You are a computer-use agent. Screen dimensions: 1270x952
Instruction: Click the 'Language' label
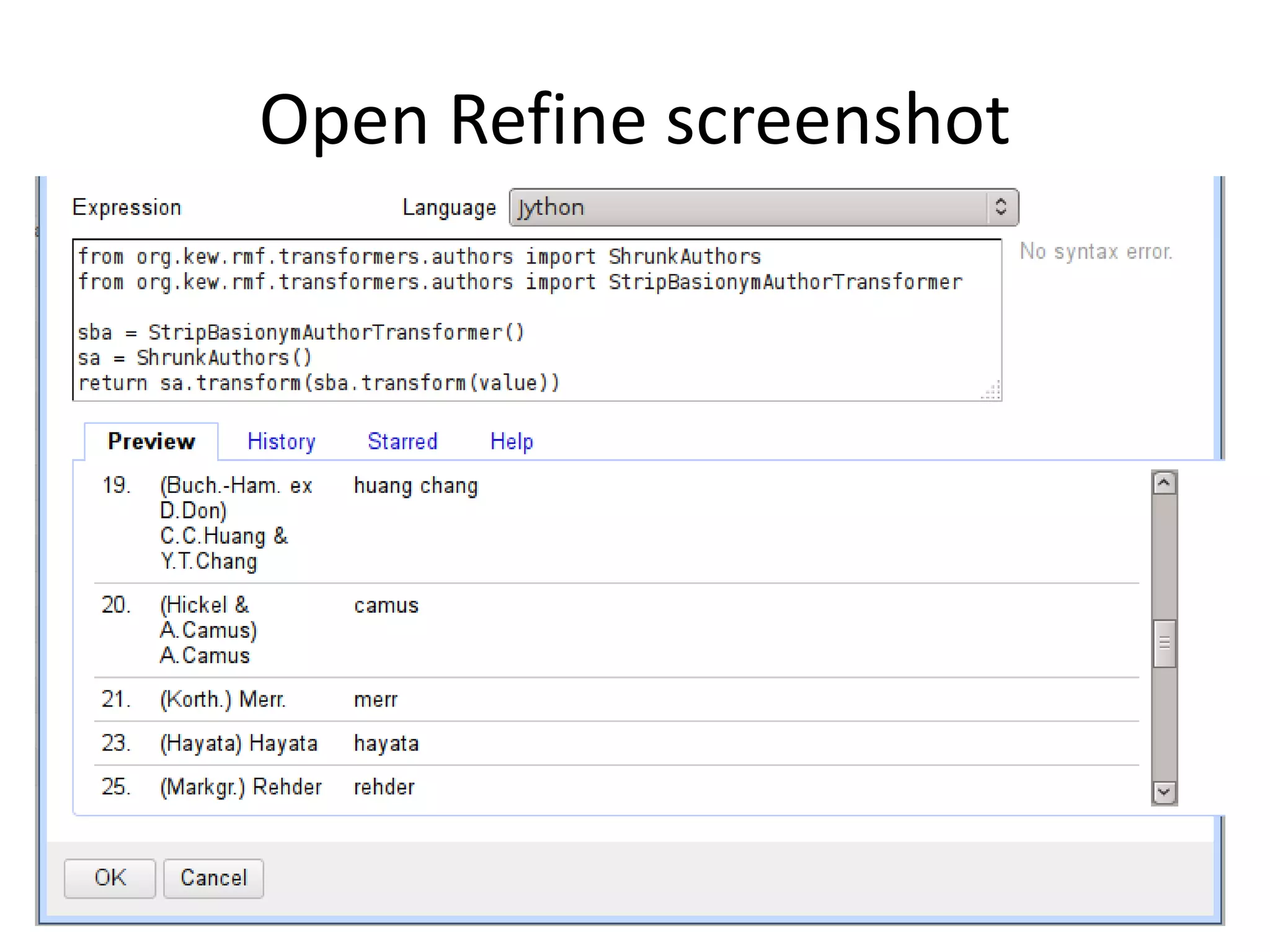click(449, 207)
